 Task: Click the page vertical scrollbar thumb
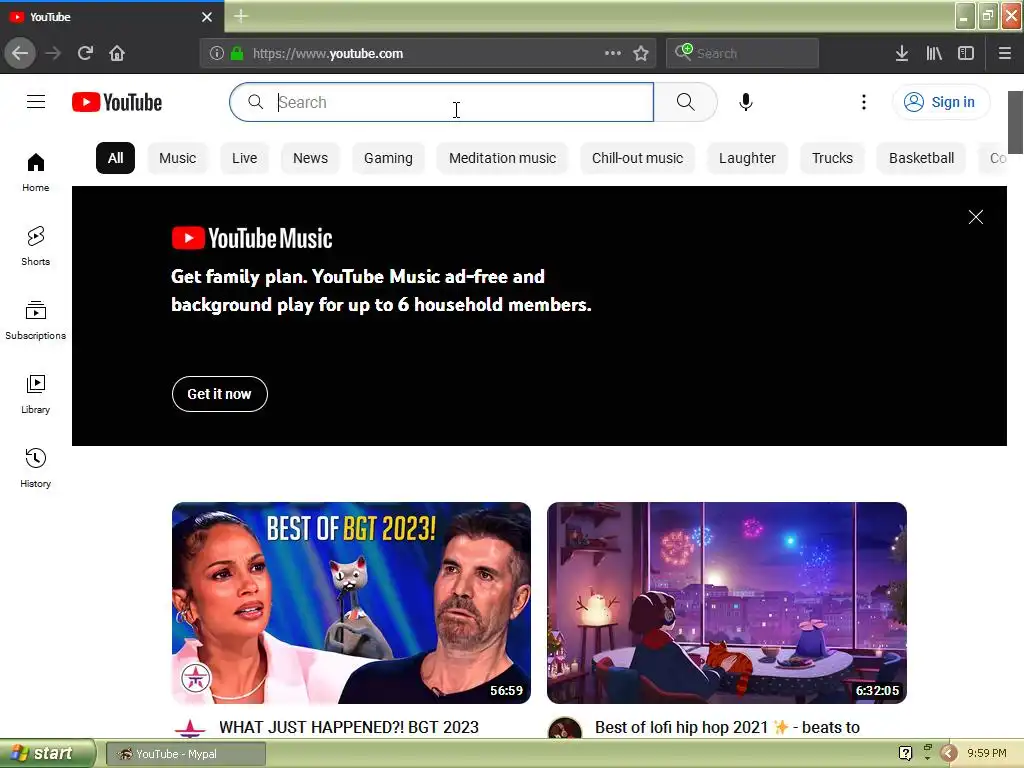pyautogui.click(x=1016, y=122)
